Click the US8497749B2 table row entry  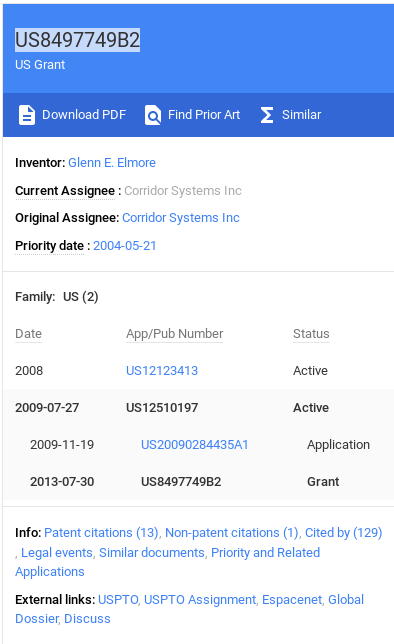point(181,481)
